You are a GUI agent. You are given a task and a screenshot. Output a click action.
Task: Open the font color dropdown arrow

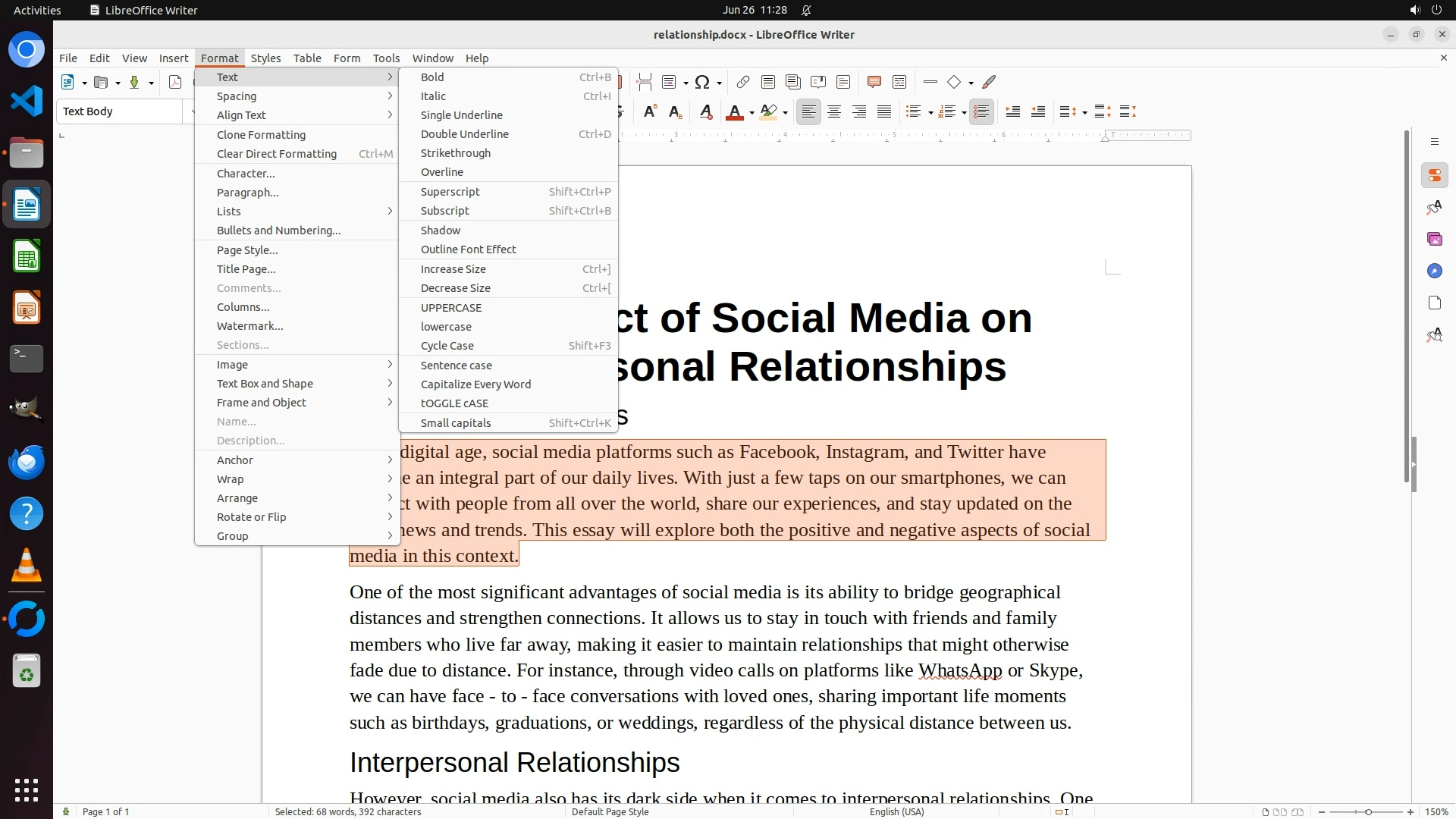pos(752,113)
